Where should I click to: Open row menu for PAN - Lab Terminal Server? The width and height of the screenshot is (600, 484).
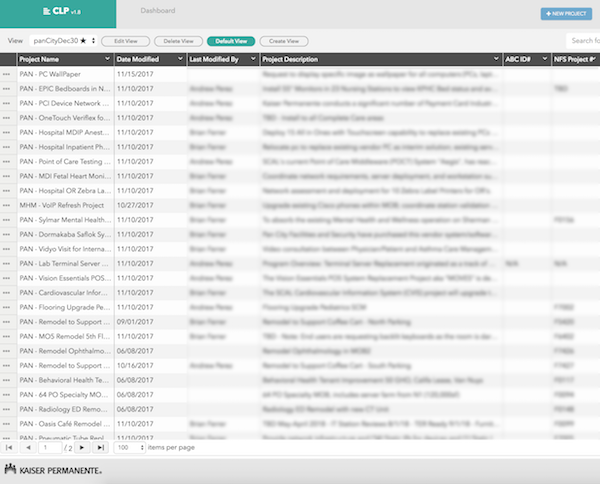tap(7, 264)
